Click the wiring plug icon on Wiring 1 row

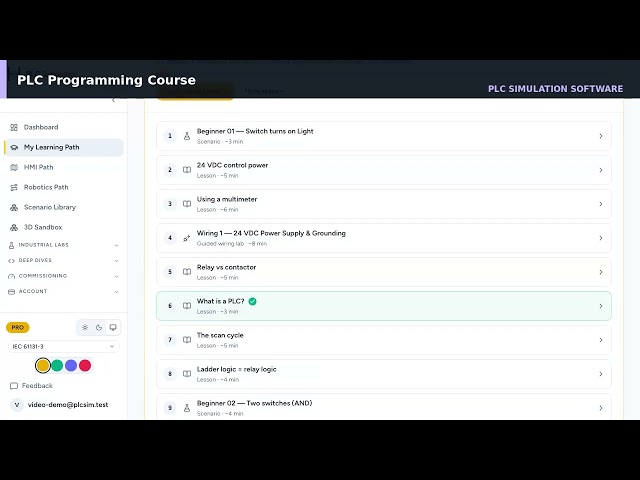[x=187, y=238]
